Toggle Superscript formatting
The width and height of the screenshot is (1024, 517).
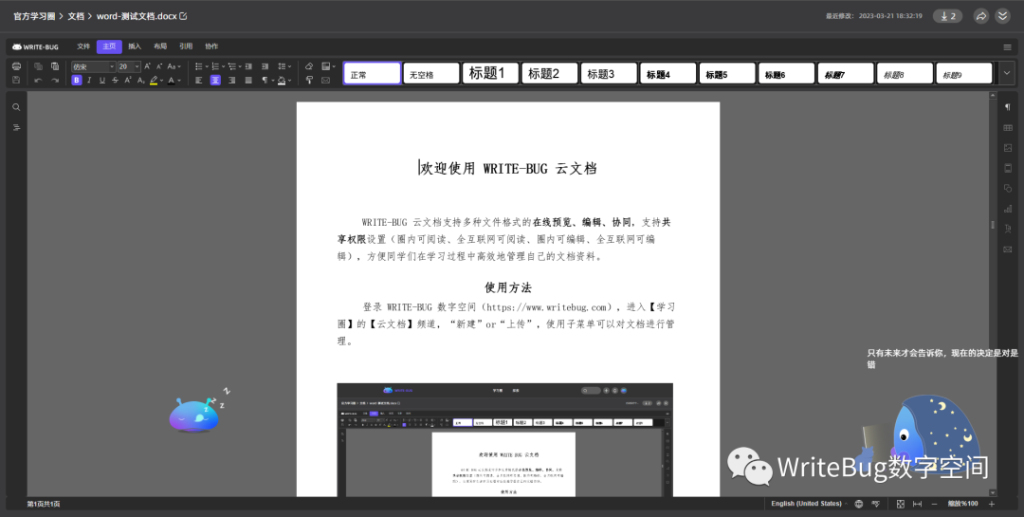[128, 80]
